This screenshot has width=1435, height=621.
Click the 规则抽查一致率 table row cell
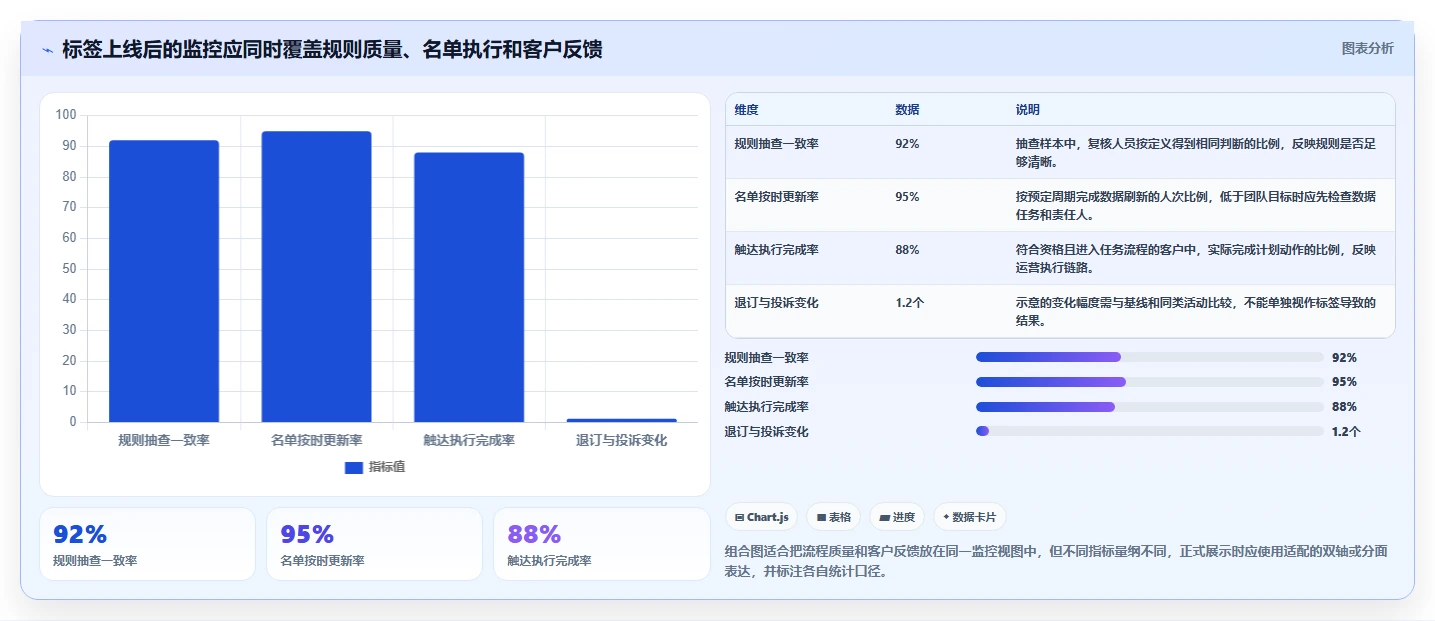click(776, 144)
